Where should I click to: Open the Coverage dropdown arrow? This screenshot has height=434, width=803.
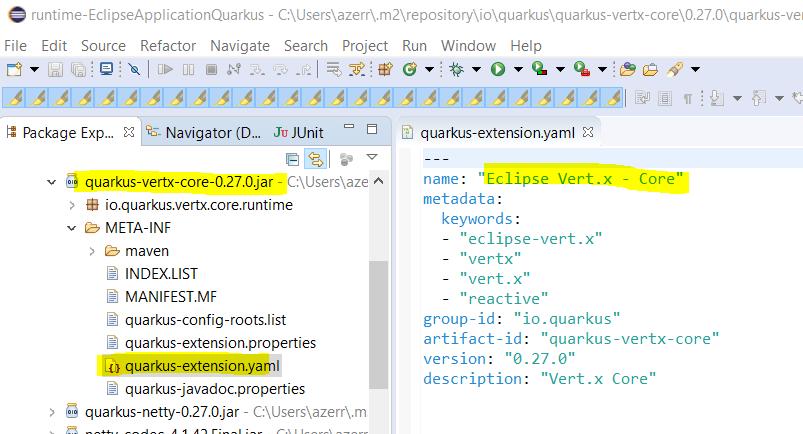[x=560, y=69]
